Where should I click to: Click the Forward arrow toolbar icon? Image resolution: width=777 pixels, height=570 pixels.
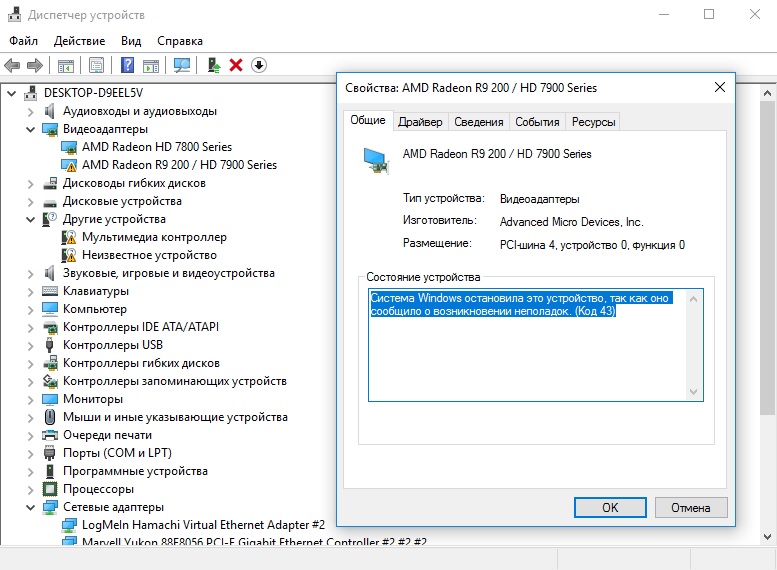tap(35, 65)
